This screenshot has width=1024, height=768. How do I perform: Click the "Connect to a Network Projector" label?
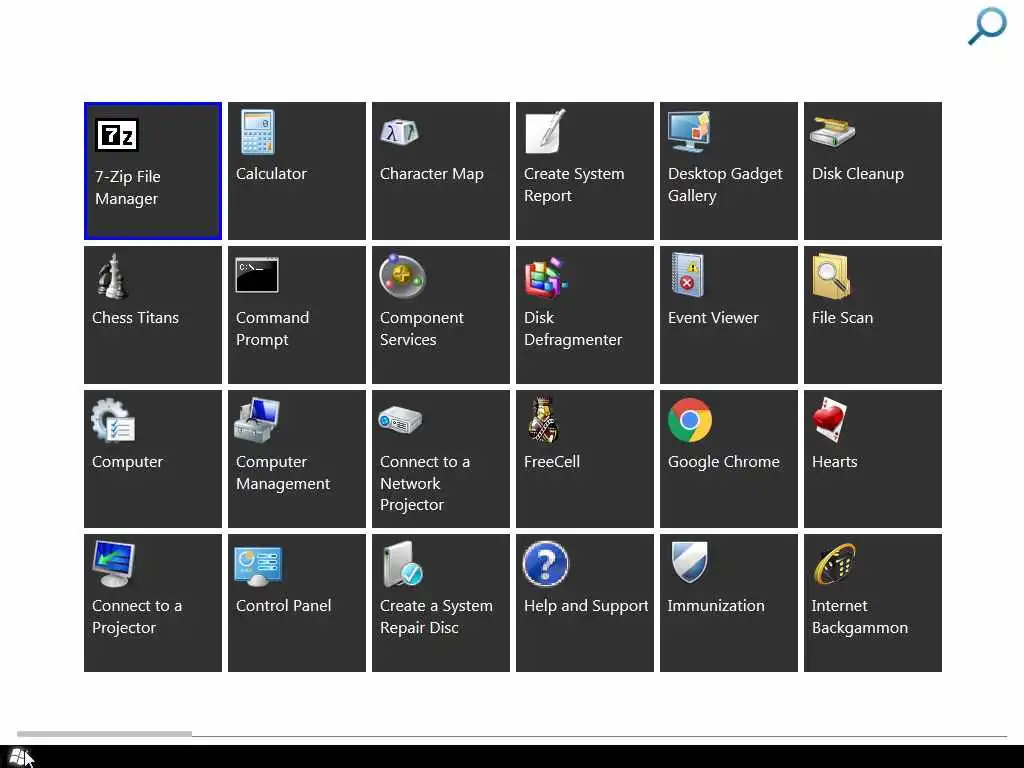424,483
